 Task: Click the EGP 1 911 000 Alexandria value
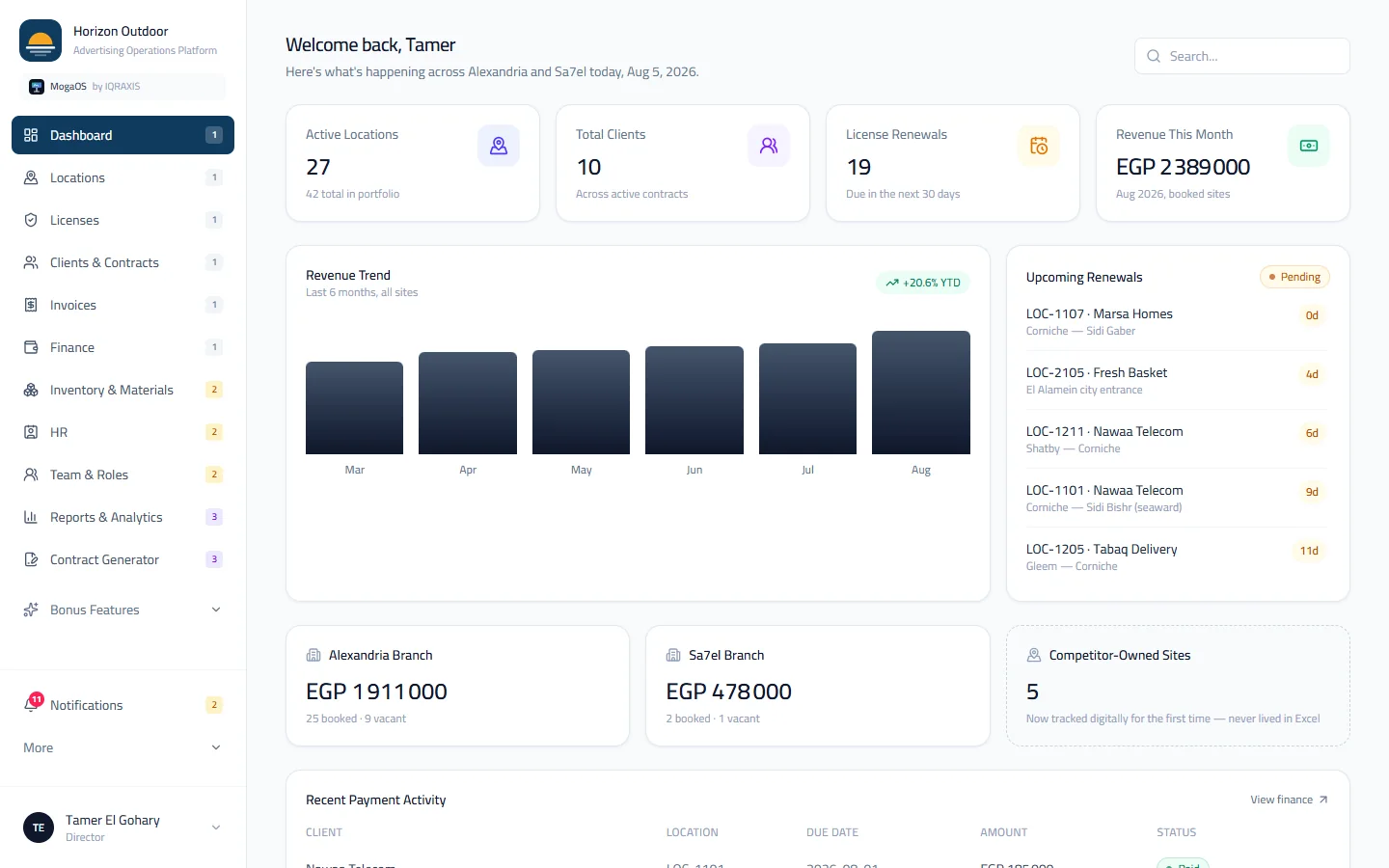point(376,692)
